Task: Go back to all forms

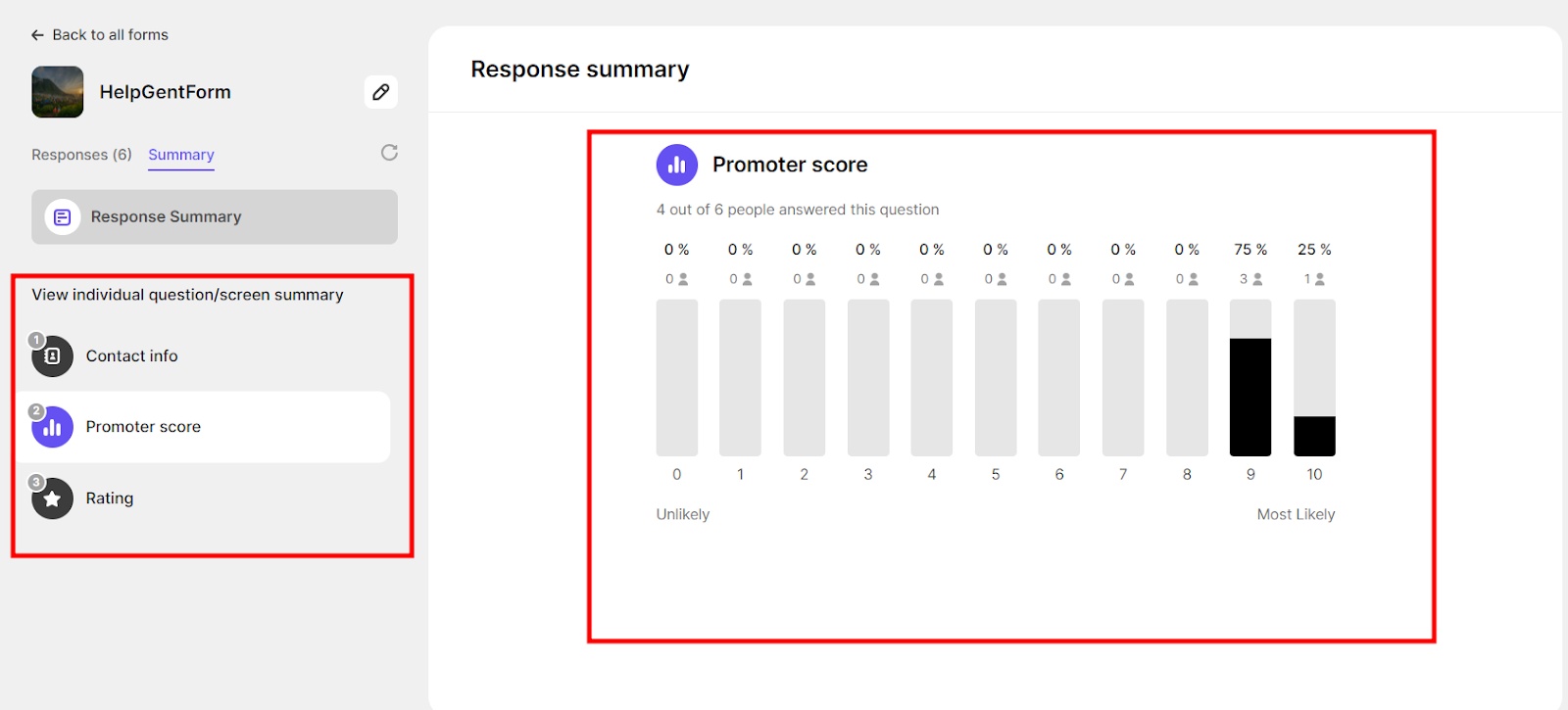Action: pyautogui.click(x=110, y=35)
